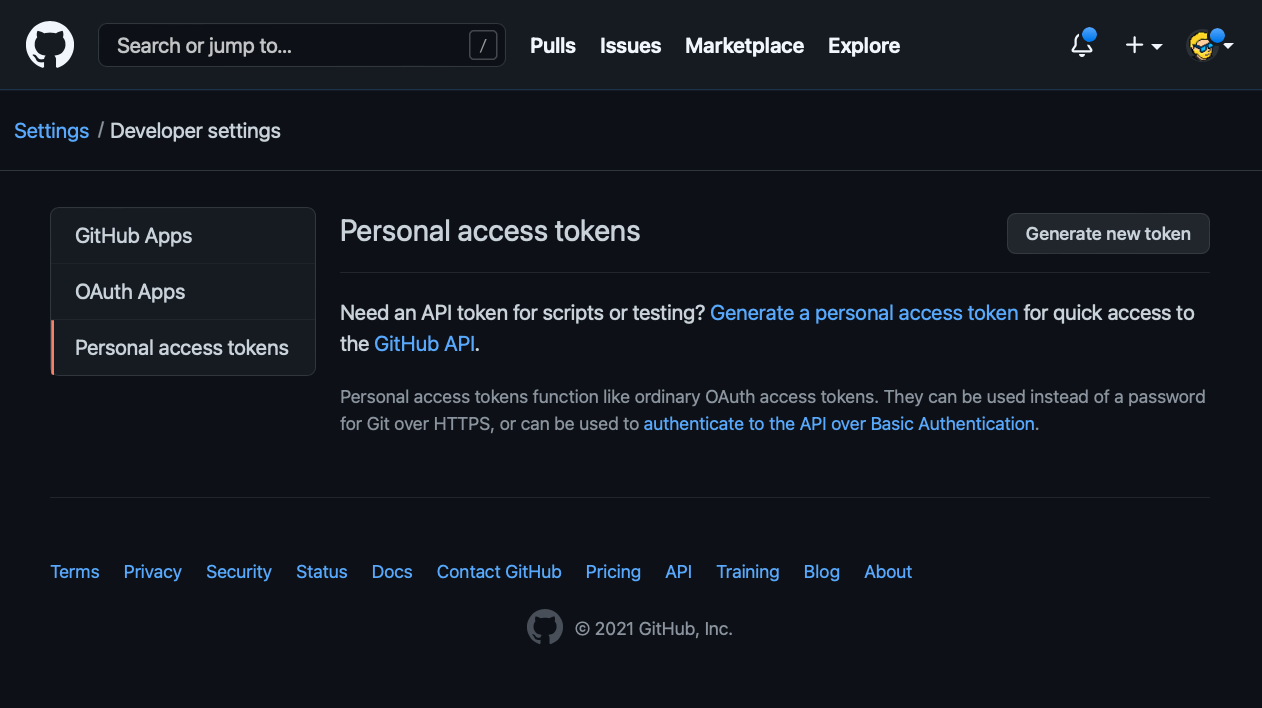Click the GitHub logo in the footer
The width and height of the screenshot is (1262, 708).
[545, 626]
